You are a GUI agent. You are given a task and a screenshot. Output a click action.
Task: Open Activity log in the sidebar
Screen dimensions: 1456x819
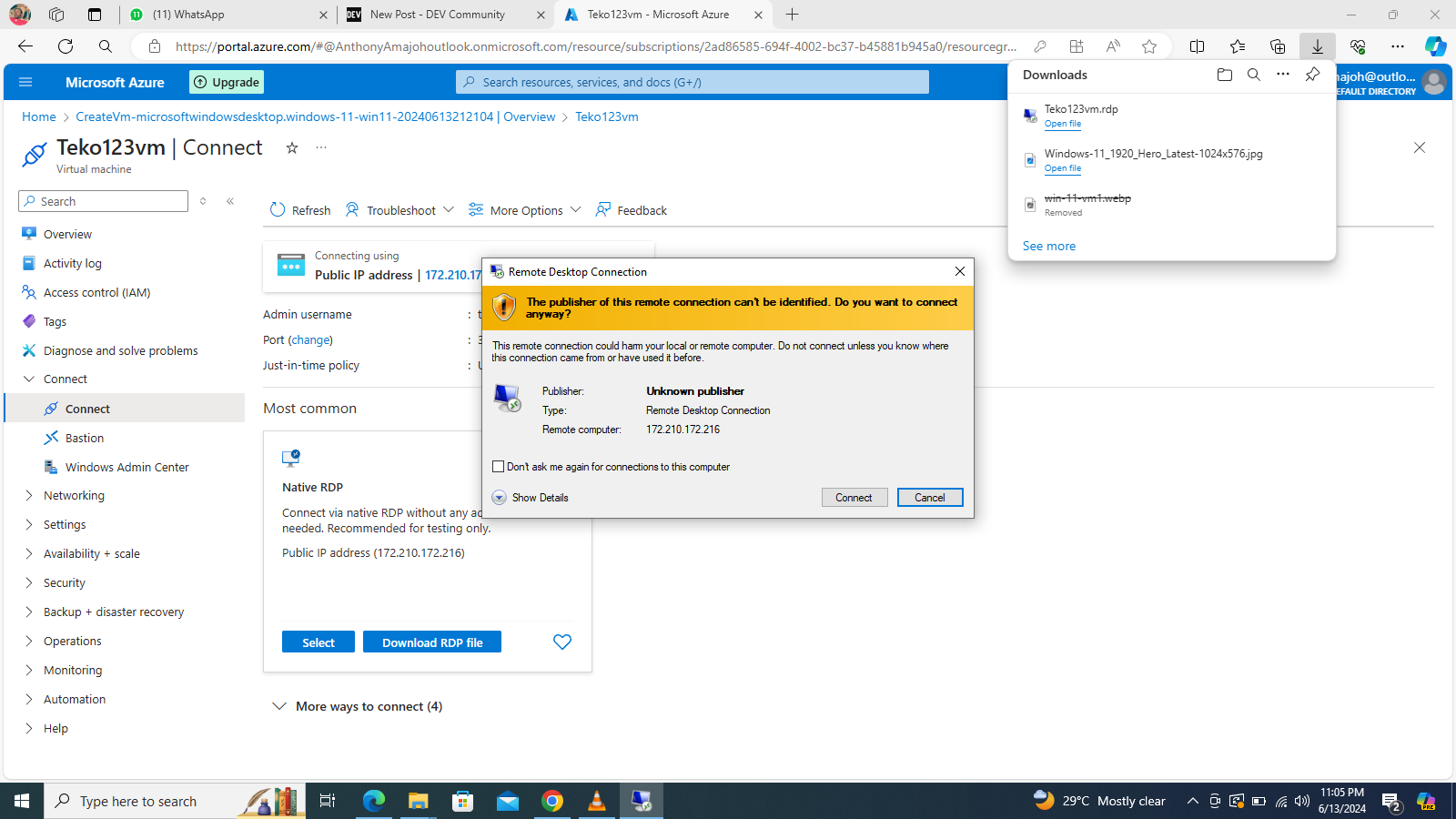(73, 263)
